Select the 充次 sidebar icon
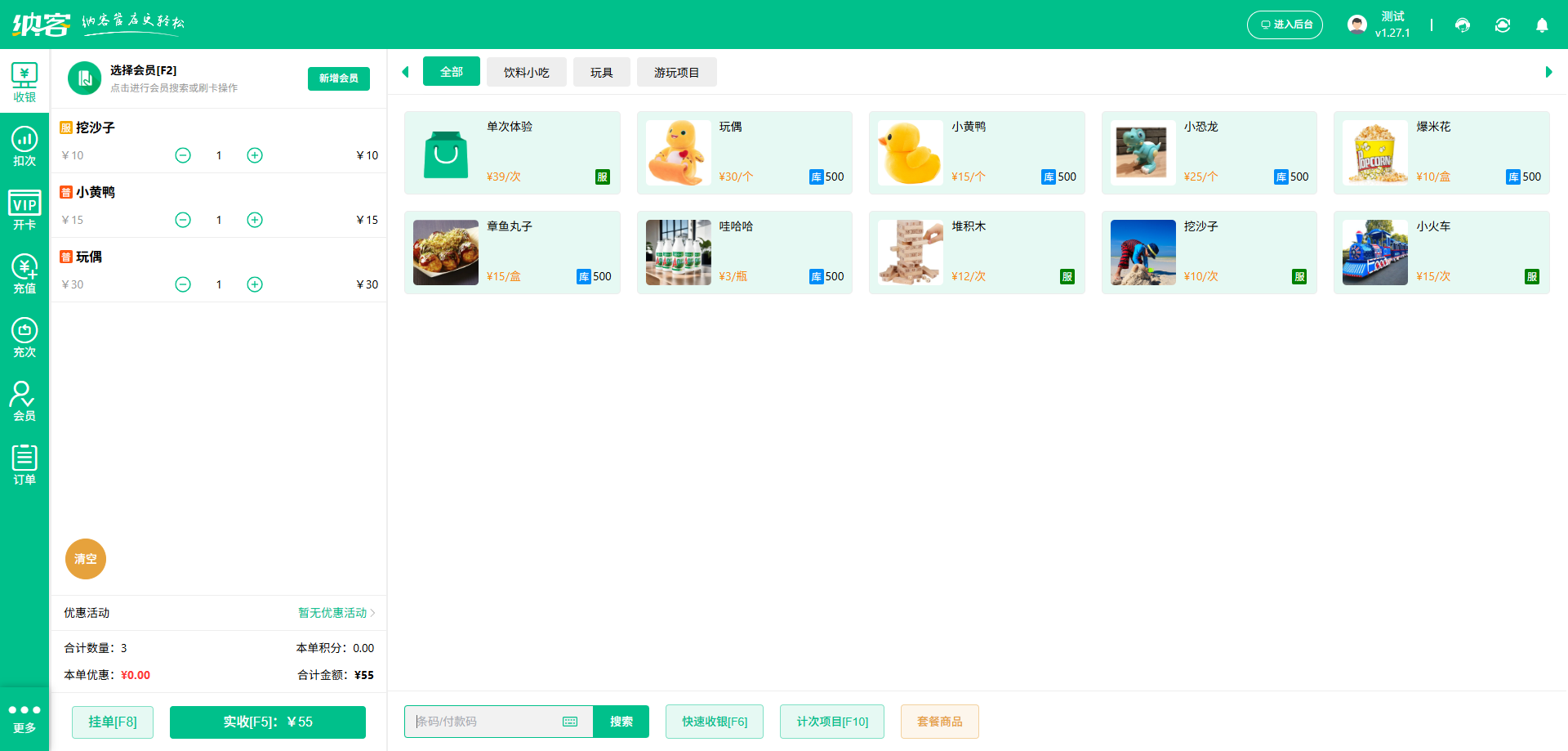This screenshot has width=1568, height=751. click(x=24, y=335)
